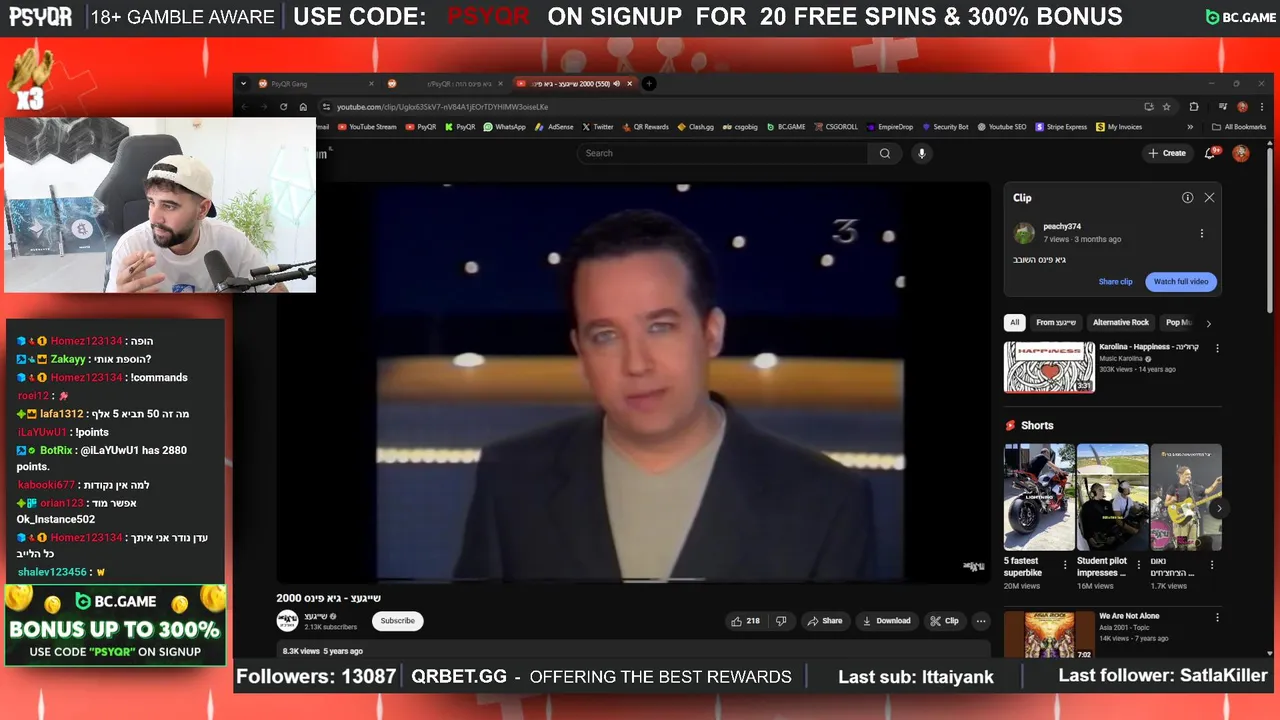Open We Are Not Alone video thumbnail
The height and width of the screenshot is (720, 1280).
(1049, 635)
